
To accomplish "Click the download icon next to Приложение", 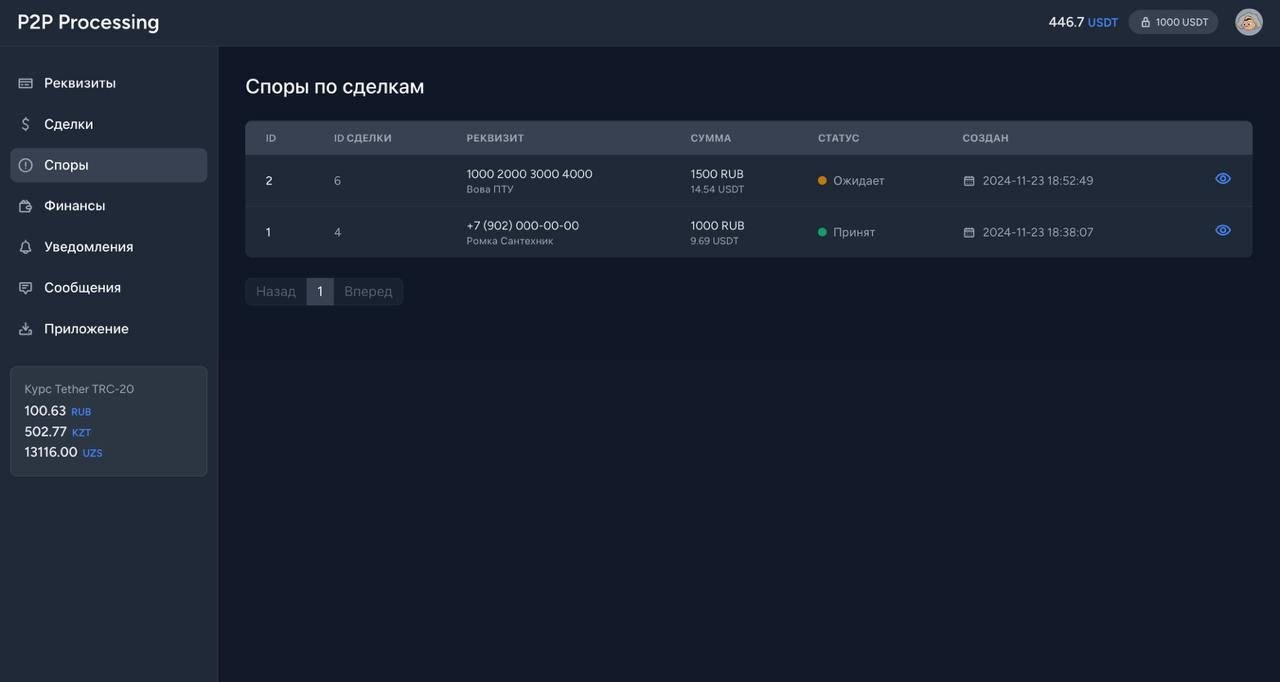I will tap(26, 329).
